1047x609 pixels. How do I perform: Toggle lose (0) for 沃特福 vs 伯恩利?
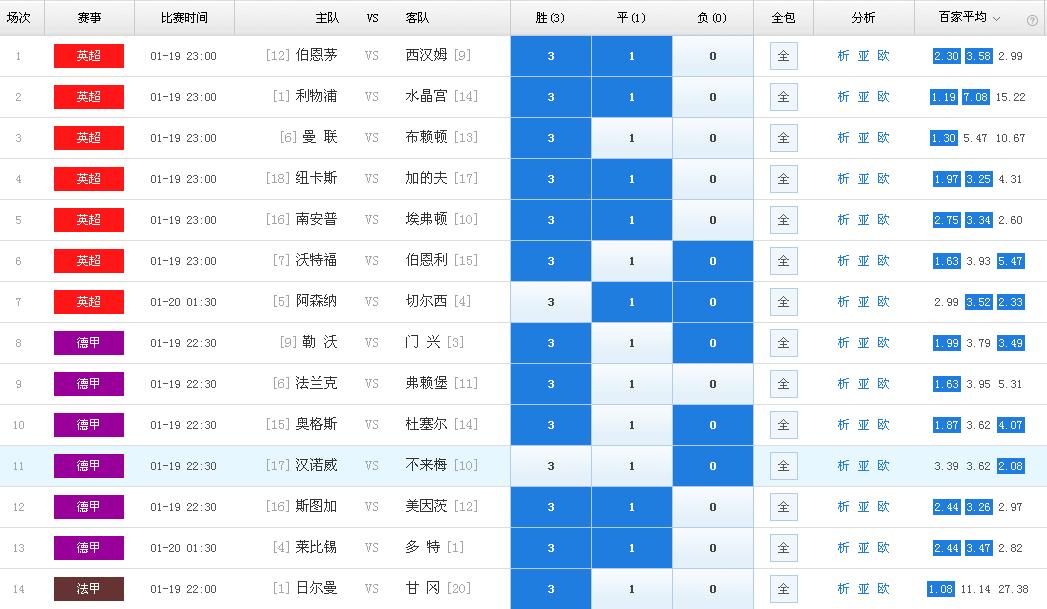pos(712,261)
